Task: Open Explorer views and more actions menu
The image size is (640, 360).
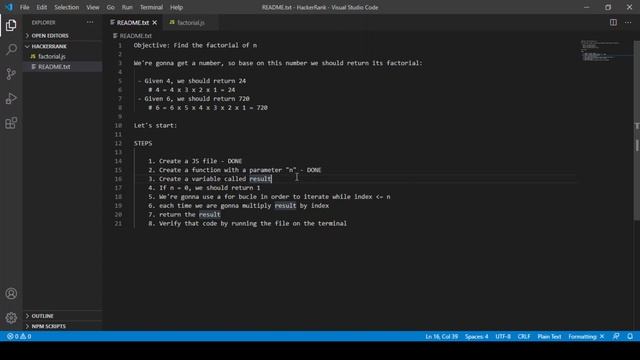Action: pyautogui.click(x=90, y=22)
